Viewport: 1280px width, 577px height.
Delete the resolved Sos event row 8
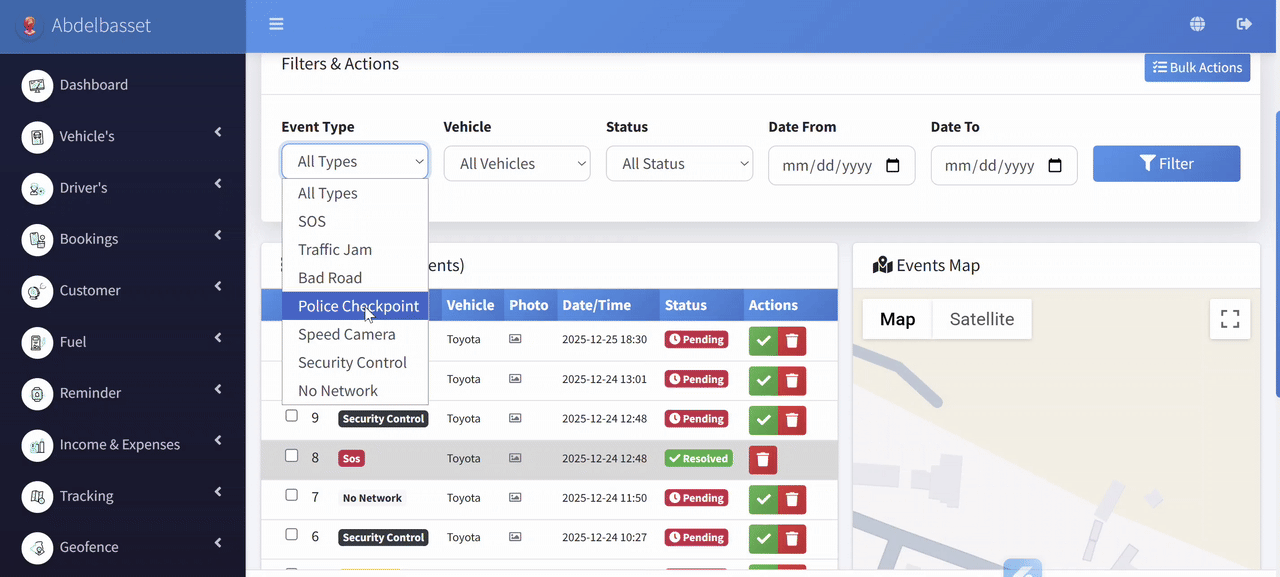[763, 459]
